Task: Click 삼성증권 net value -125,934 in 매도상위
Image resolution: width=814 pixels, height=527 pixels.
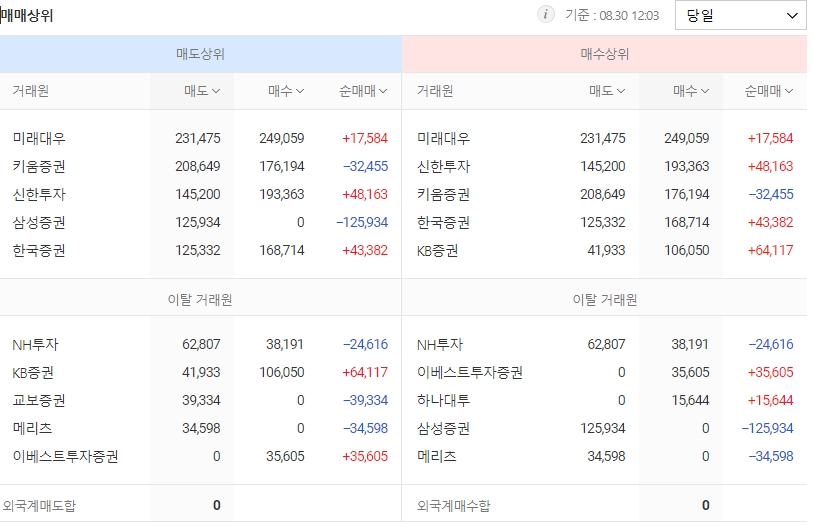Action: [362, 222]
